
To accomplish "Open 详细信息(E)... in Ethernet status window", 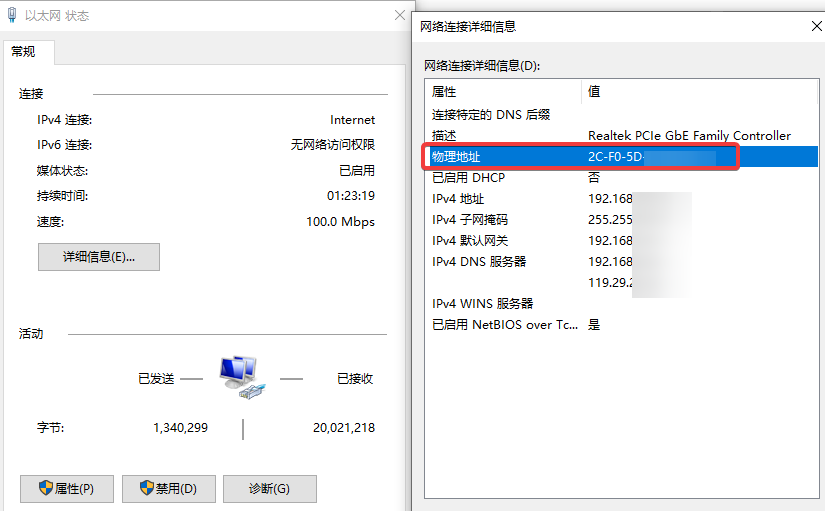I will coord(99,257).
